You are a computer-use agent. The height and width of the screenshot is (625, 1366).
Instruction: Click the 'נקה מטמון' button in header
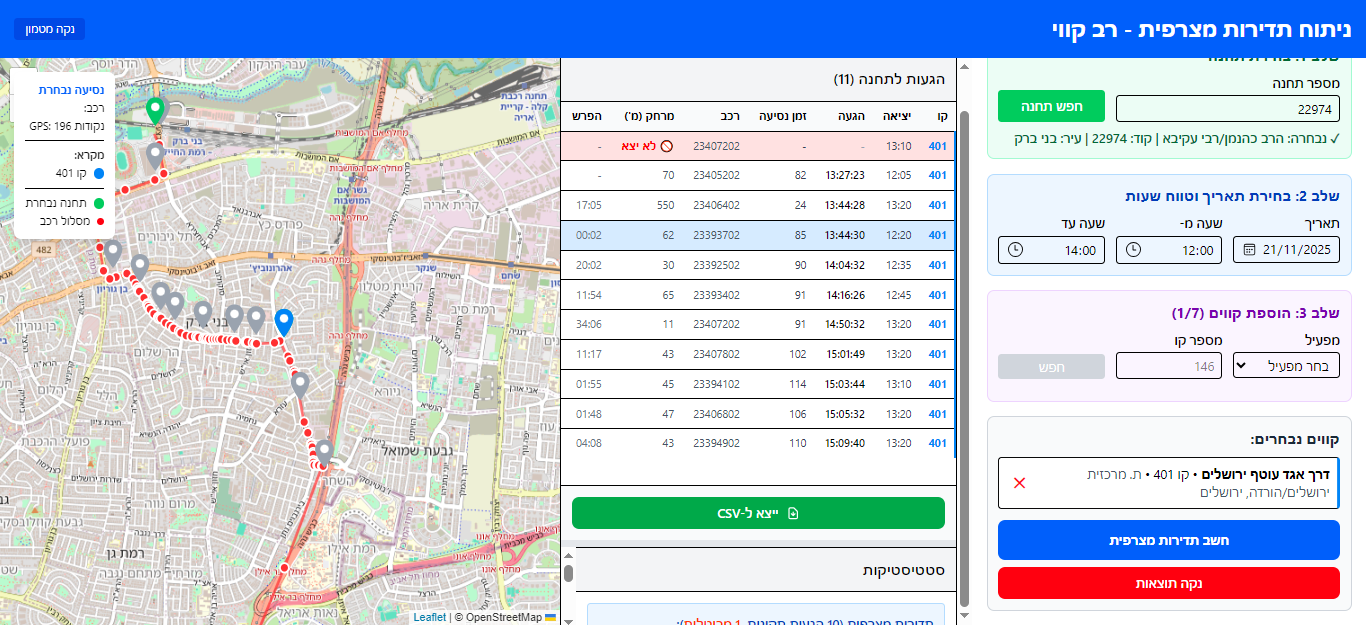50,29
